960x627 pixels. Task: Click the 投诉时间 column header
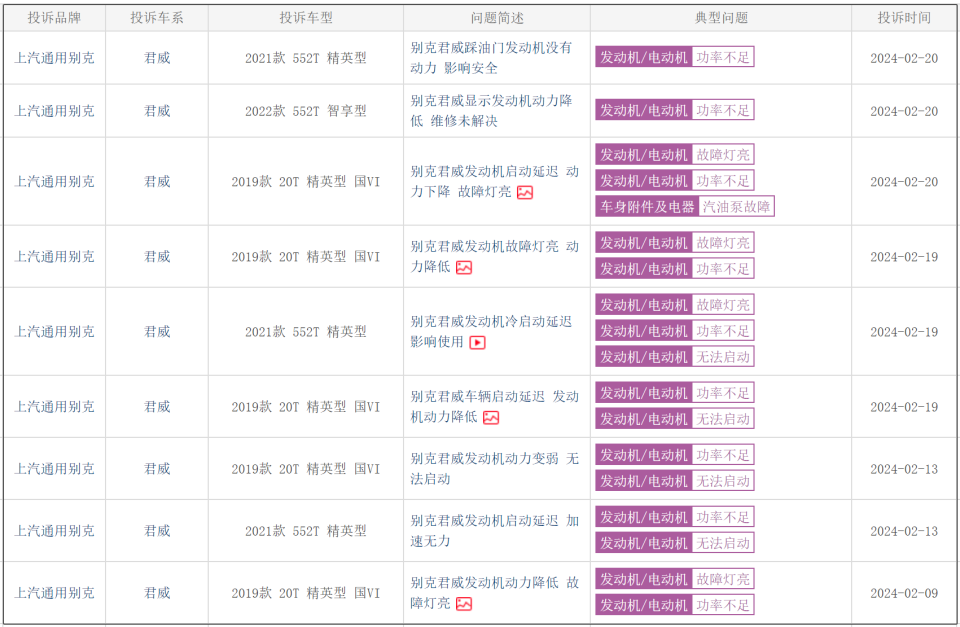[x=904, y=18]
